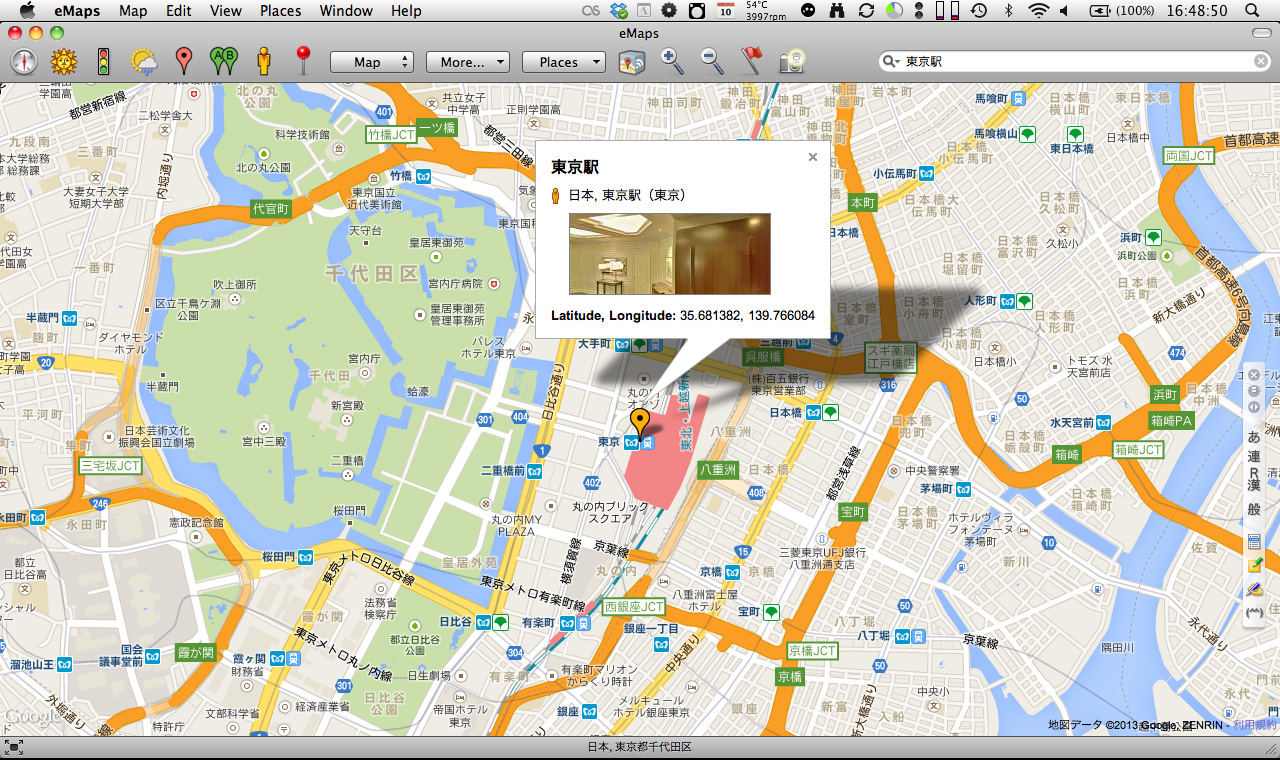
Task: Click the Wi-Fi status icon
Action: (1038, 11)
